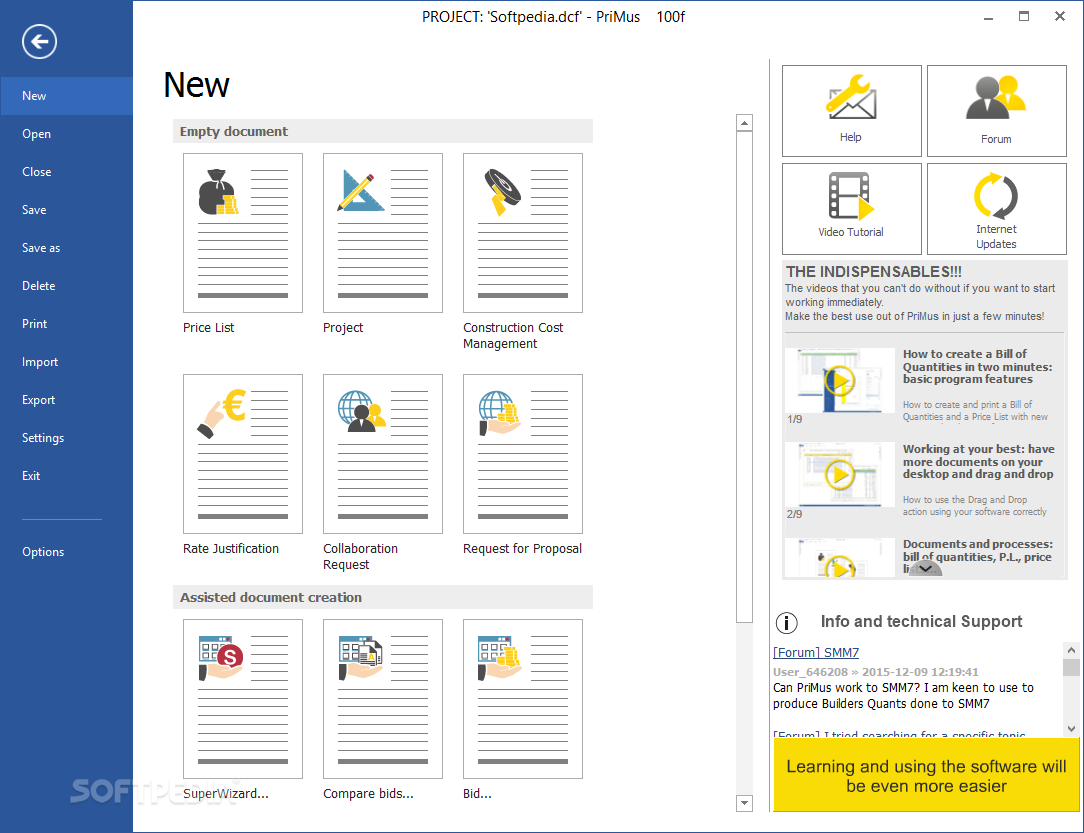
Task: Create a Request for Proposal document
Action: pyautogui.click(x=523, y=454)
